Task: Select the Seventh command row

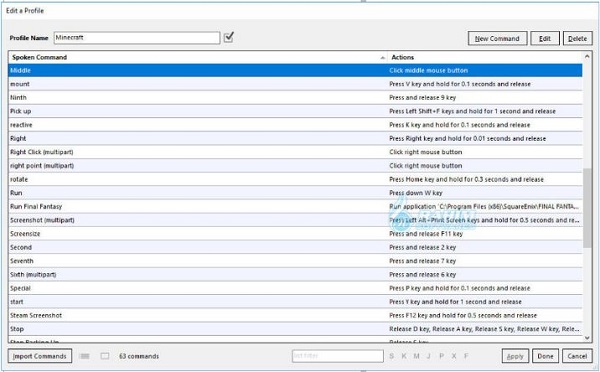Action: 295,261
